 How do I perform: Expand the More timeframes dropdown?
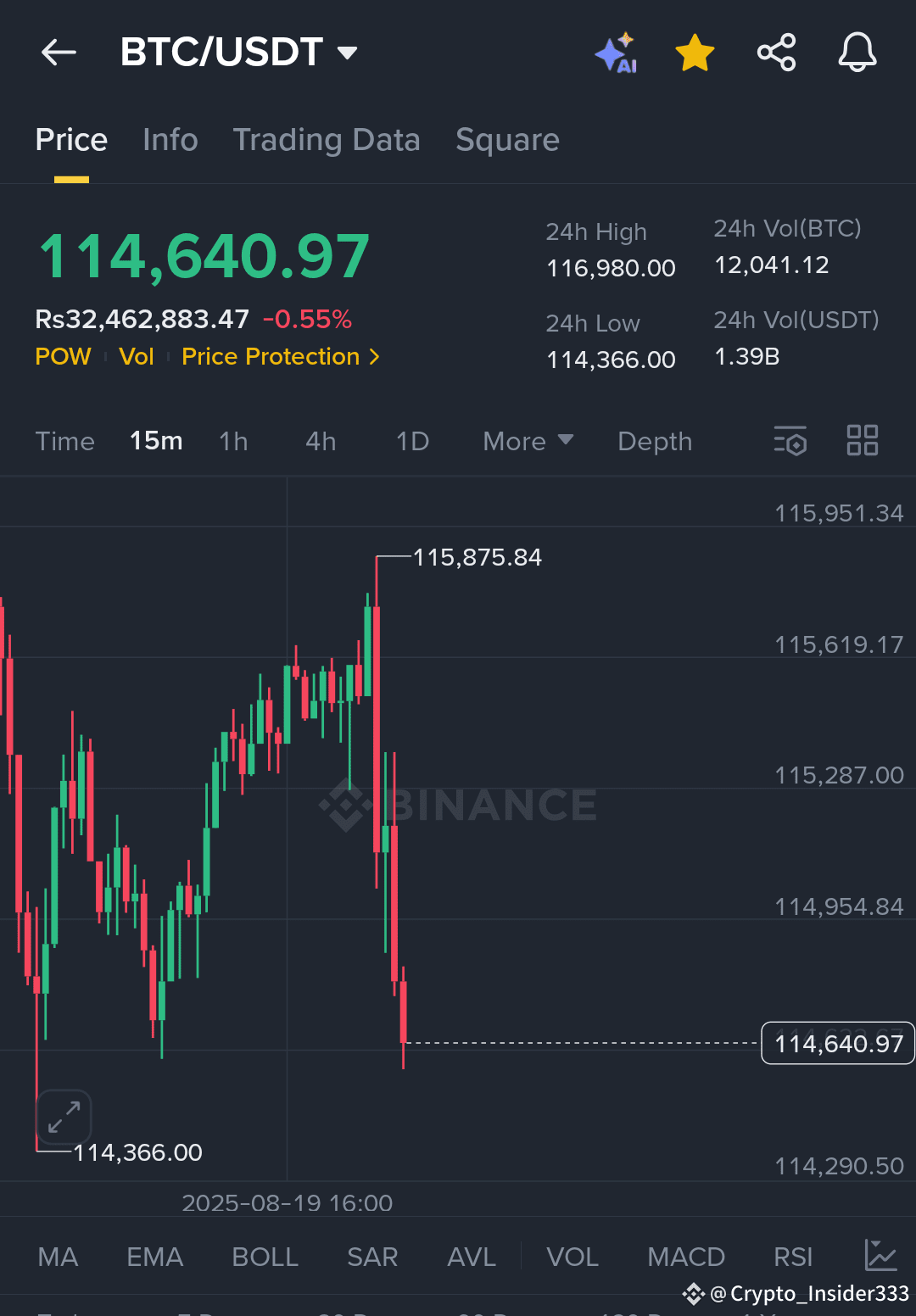[x=528, y=441]
